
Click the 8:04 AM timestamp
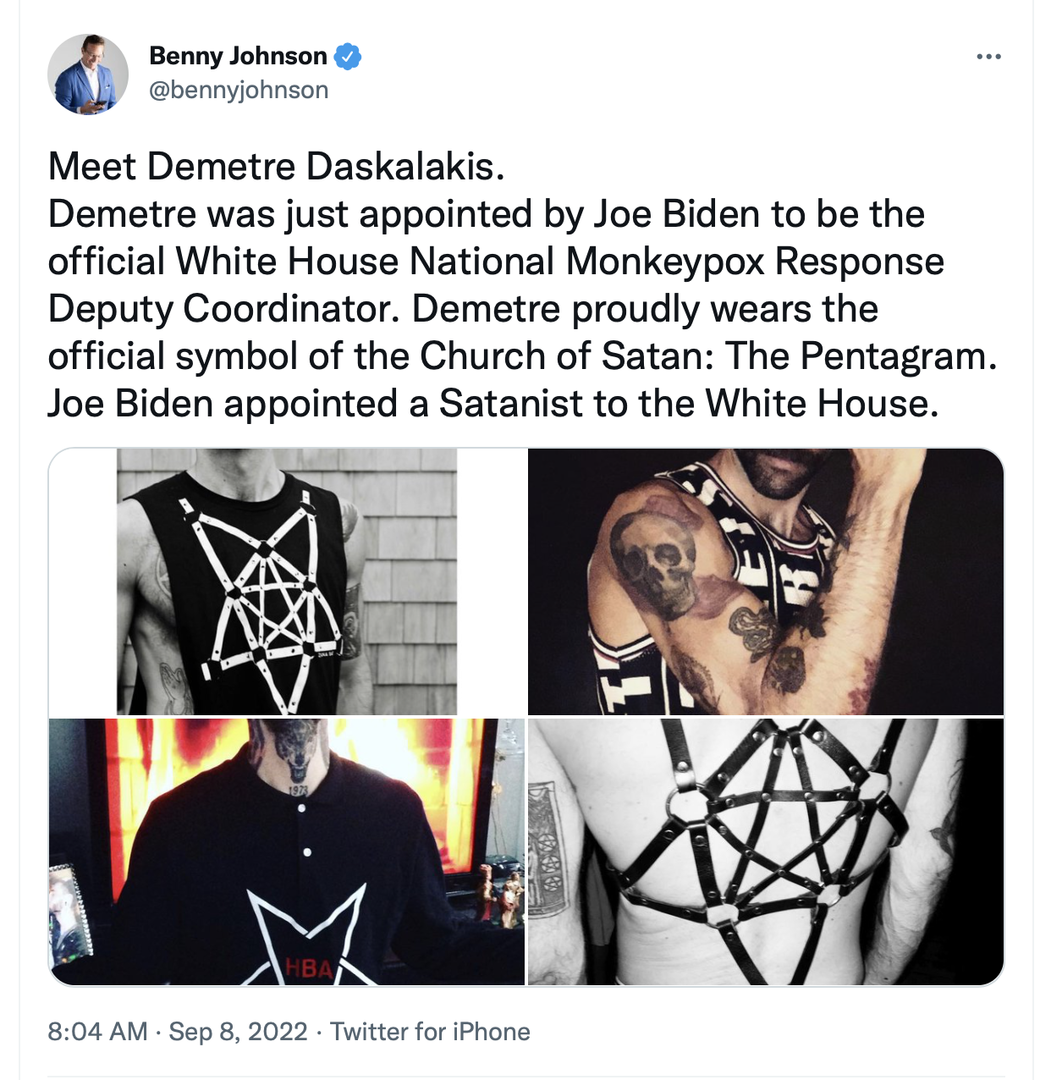(97, 1031)
